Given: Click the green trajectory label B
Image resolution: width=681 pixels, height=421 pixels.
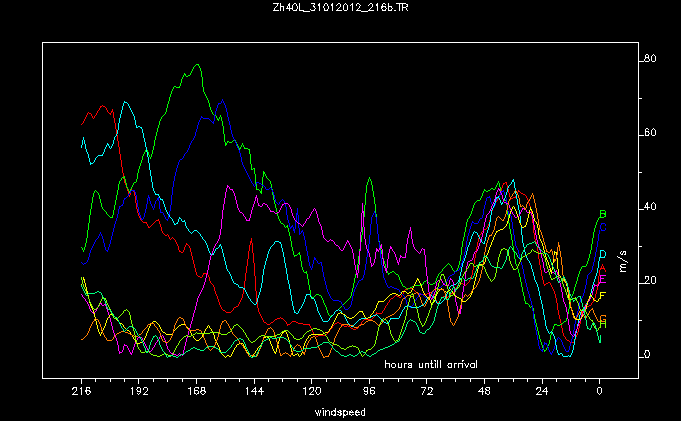Looking at the screenshot, I should click(x=602, y=214).
